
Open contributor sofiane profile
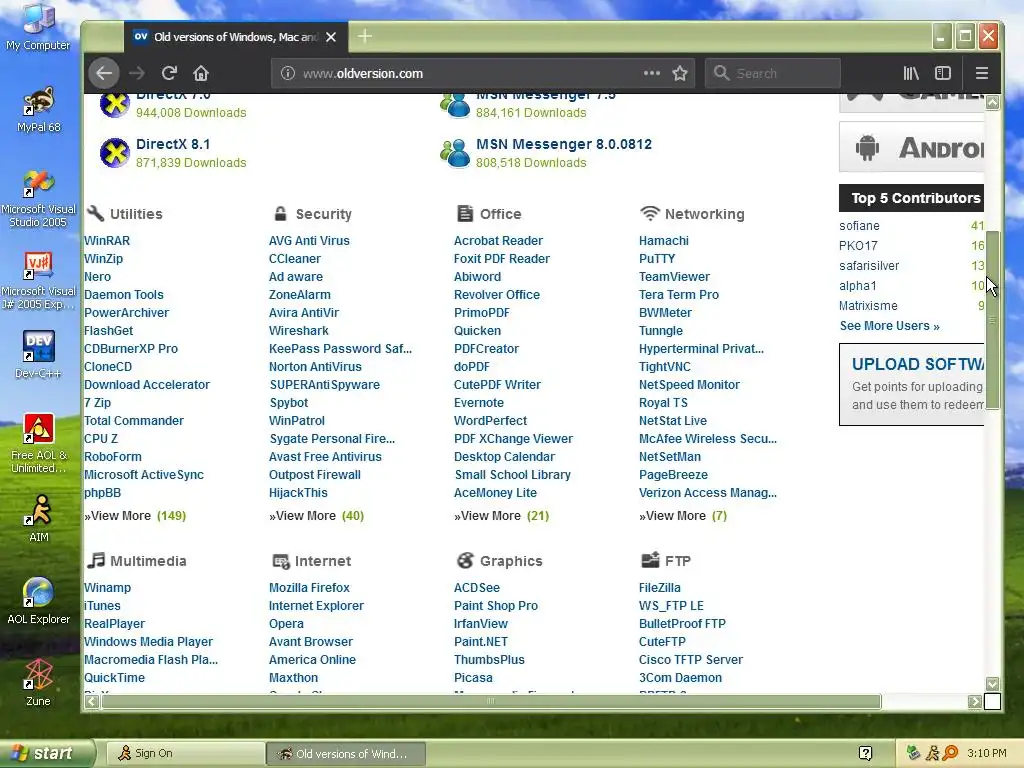click(859, 226)
